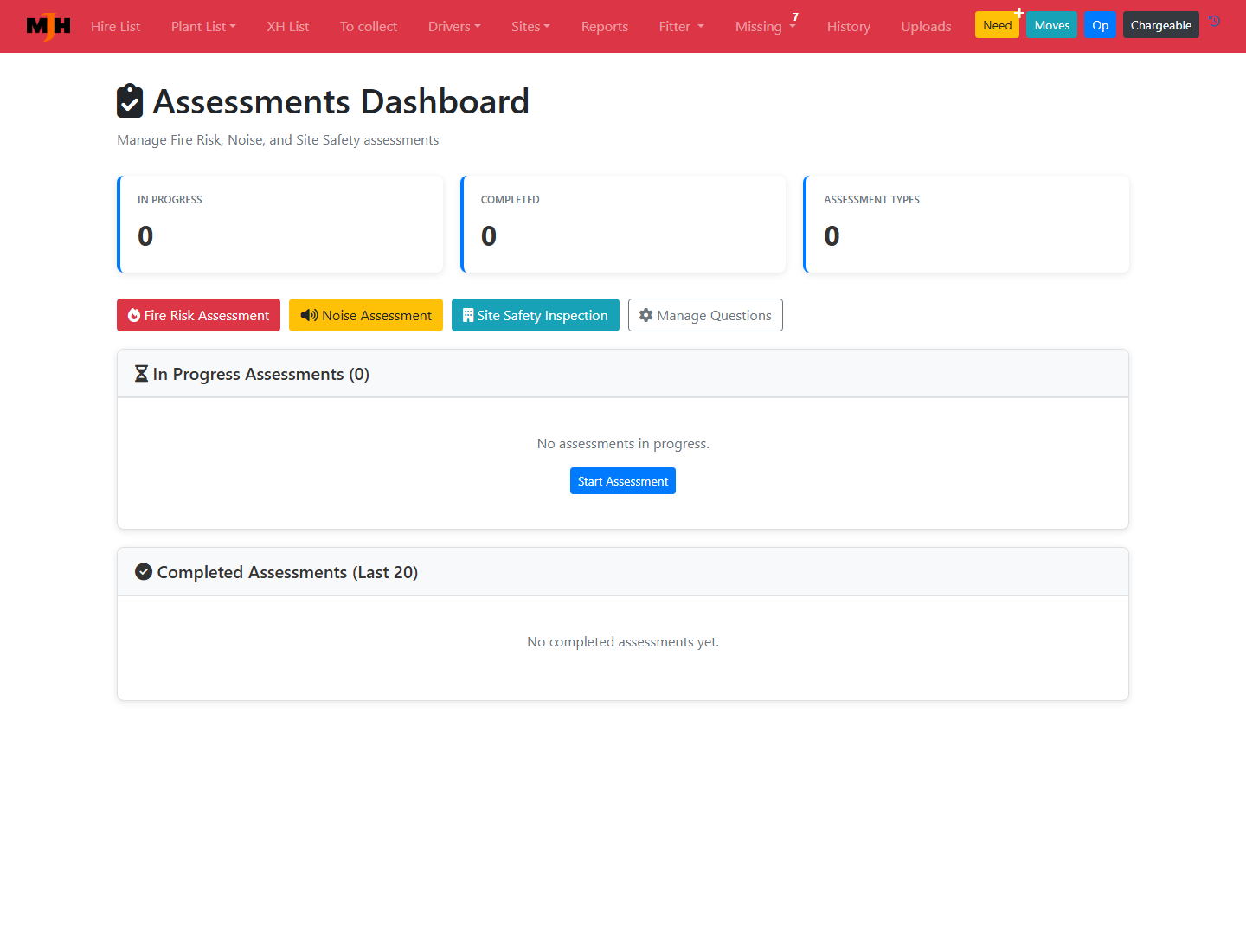1246x952 pixels.
Task: Start a Site Safety Inspection
Action: click(x=536, y=315)
